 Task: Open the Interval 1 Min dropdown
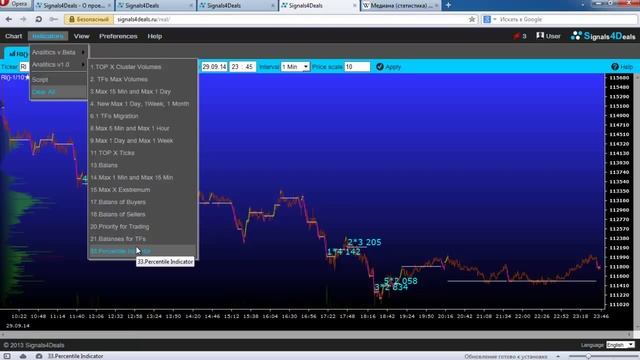(x=295, y=67)
